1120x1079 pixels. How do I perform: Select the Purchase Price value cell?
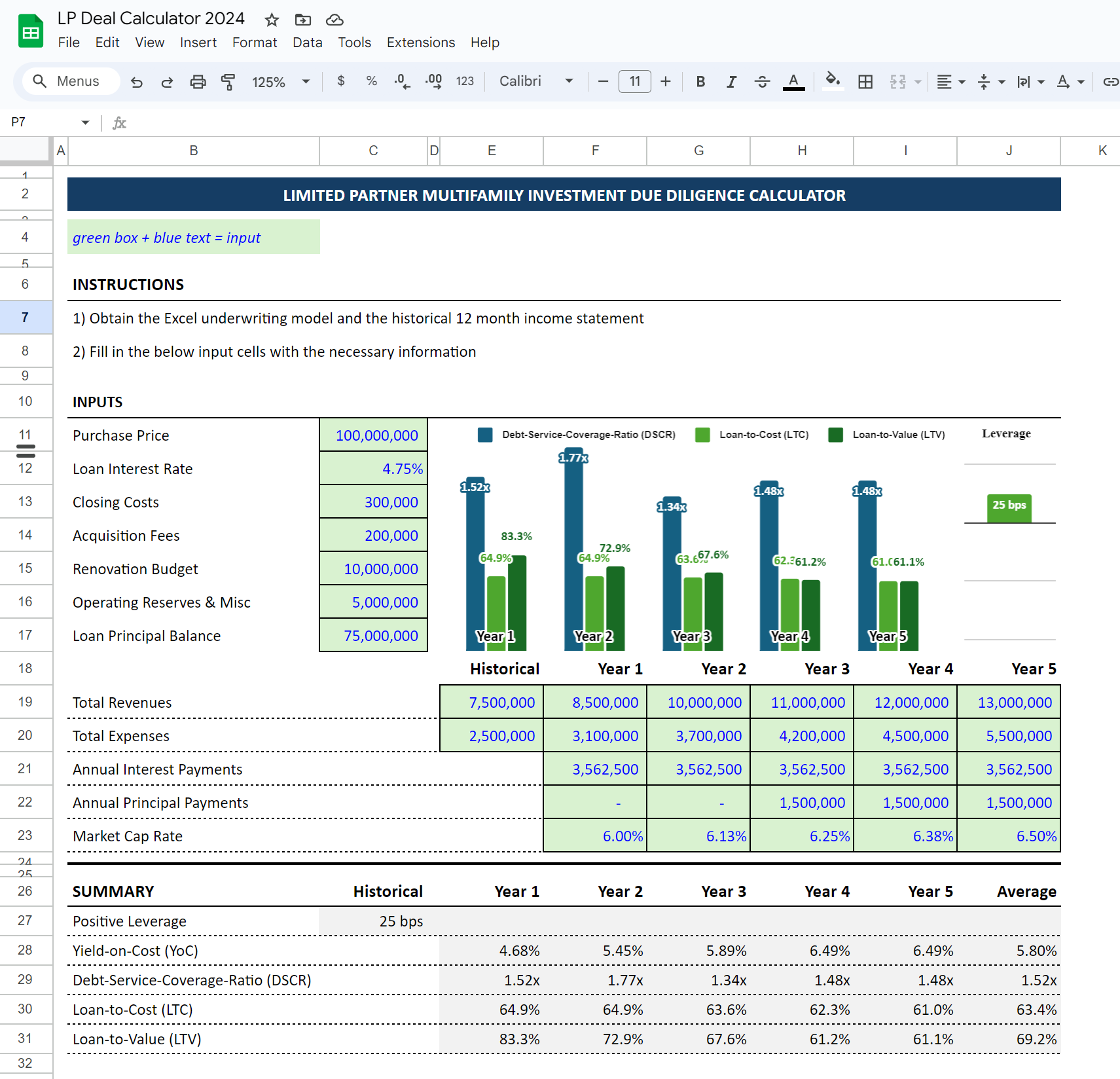point(372,435)
